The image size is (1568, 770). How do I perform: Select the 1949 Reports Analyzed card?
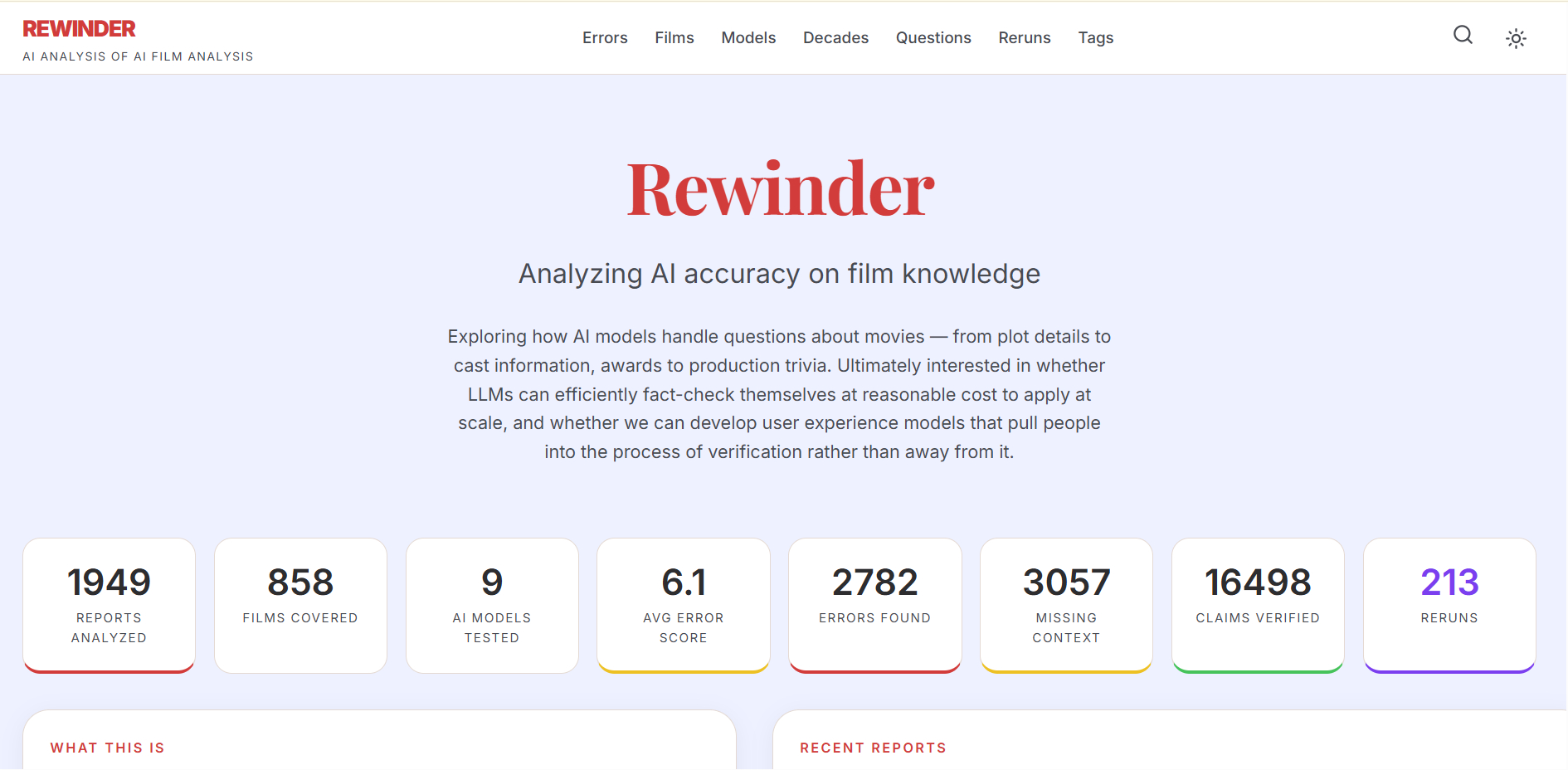[109, 605]
